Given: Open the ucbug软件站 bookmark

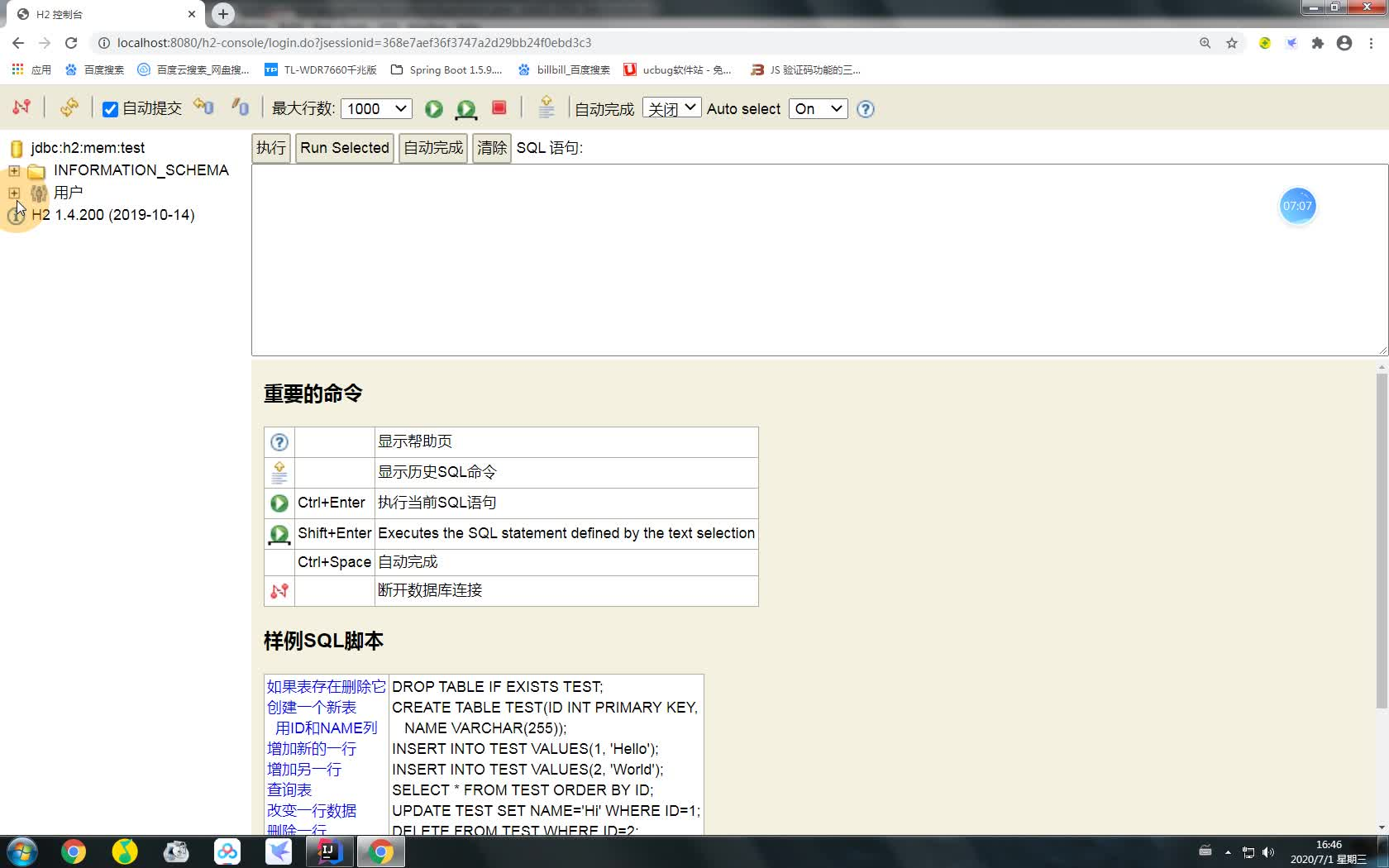Looking at the screenshot, I should 677,70.
